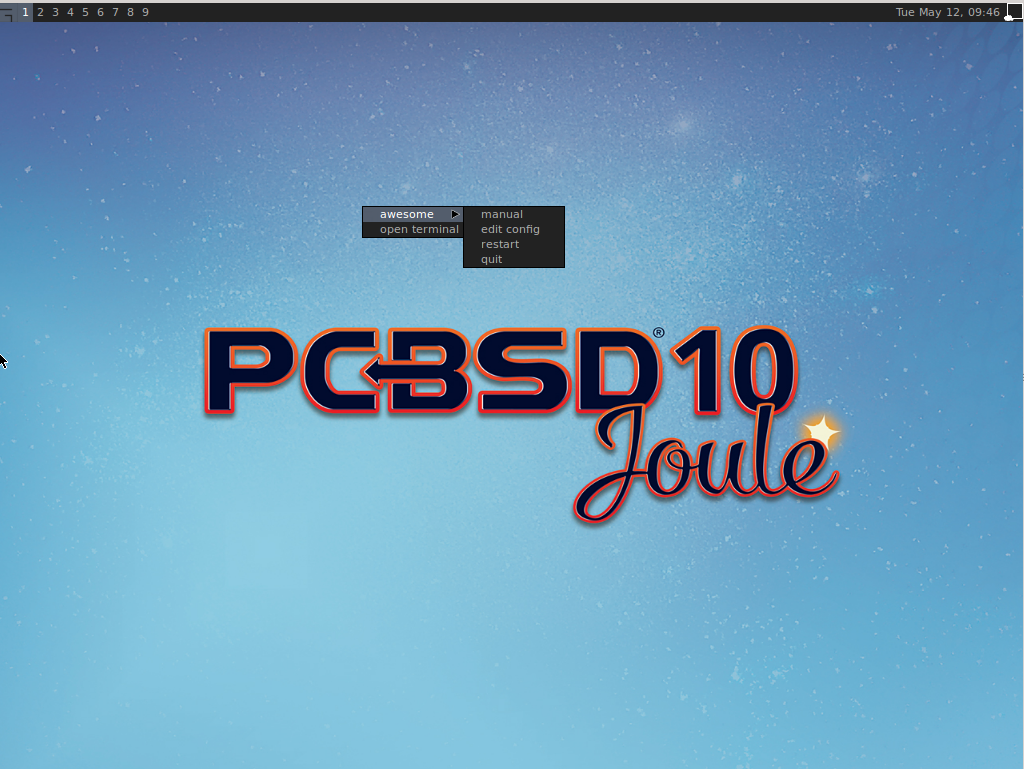This screenshot has width=1024, height=769.
Task: Switch to workspace tag 5
Action: point(86,12)
